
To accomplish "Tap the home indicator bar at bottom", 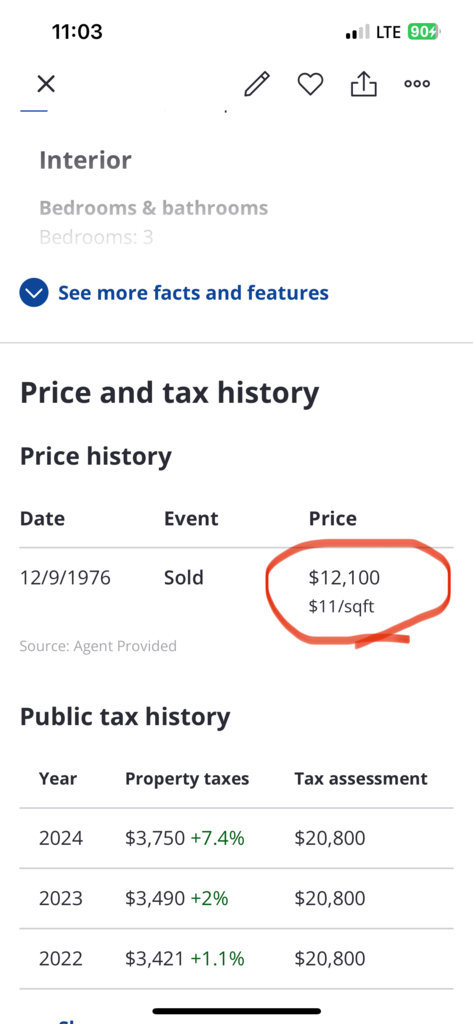I will (x=236, y=1011).
